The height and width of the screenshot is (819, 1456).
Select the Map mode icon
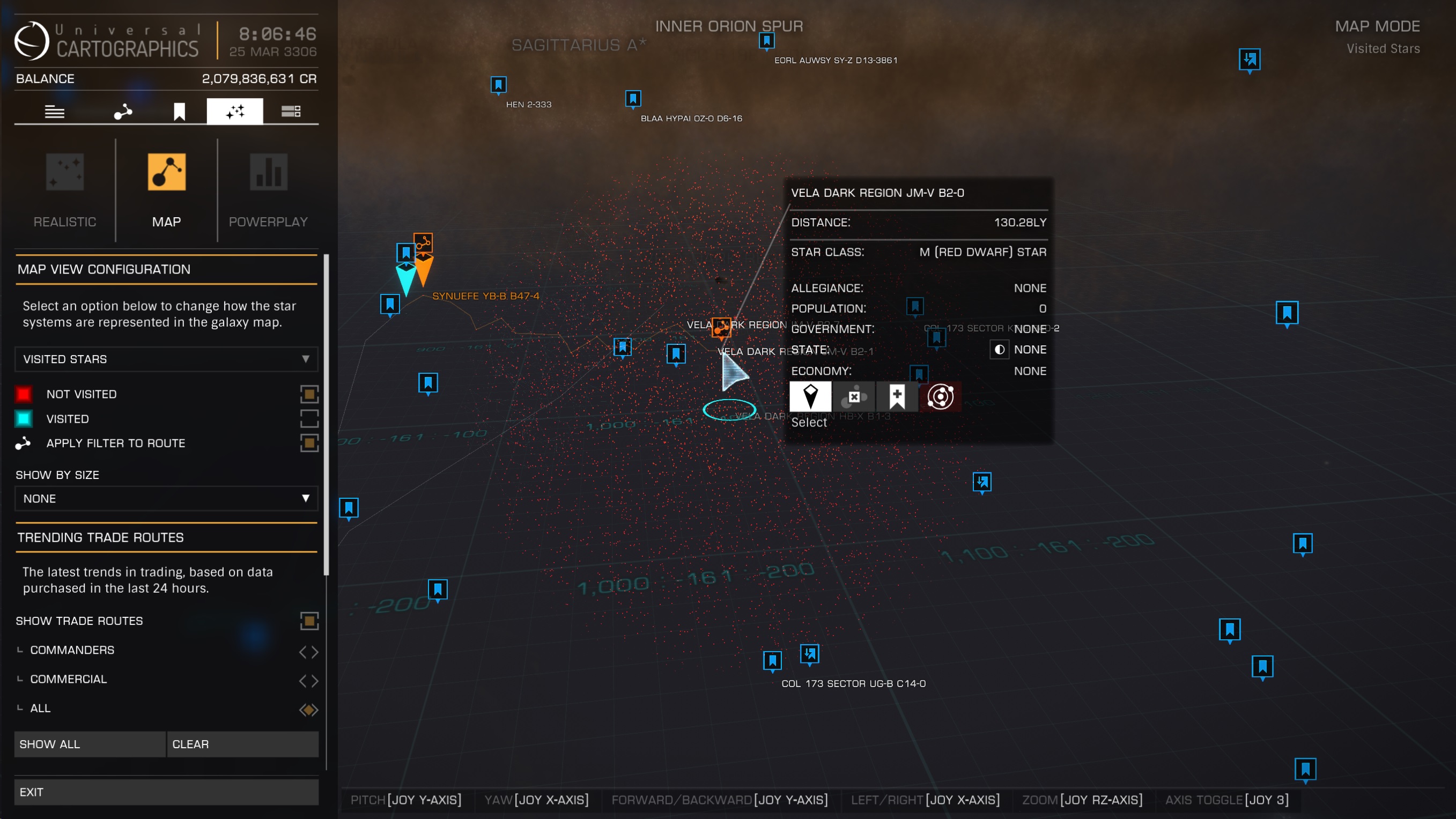click(x=166, y=171)
